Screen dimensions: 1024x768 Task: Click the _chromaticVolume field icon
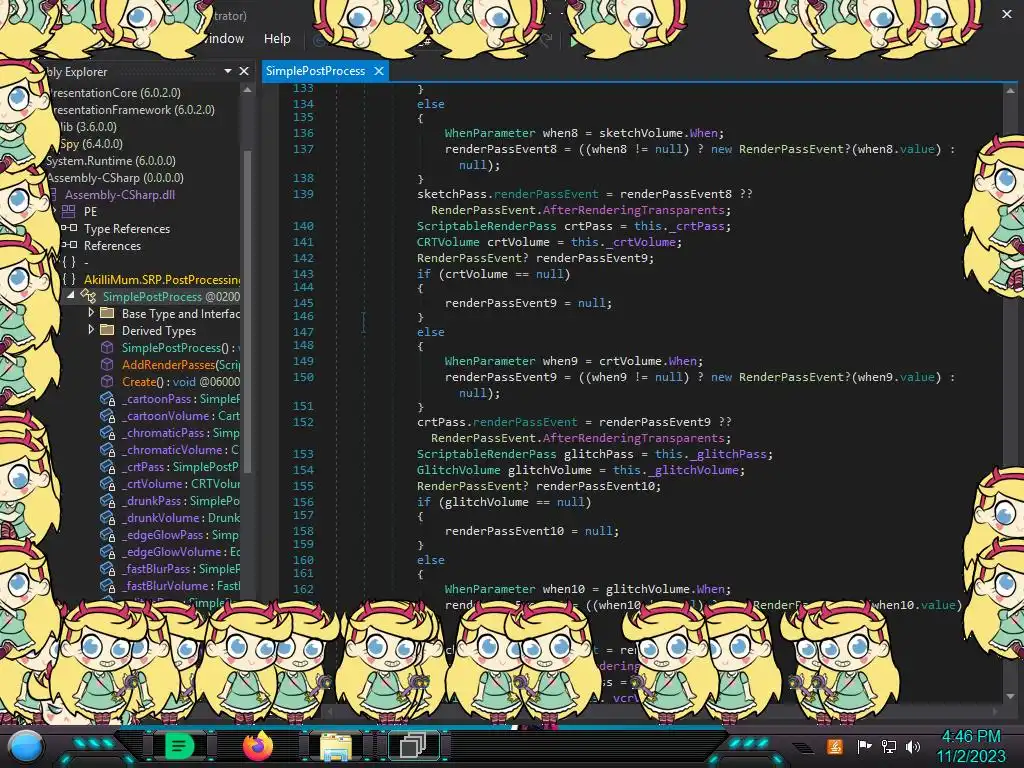tap(108, 449)
